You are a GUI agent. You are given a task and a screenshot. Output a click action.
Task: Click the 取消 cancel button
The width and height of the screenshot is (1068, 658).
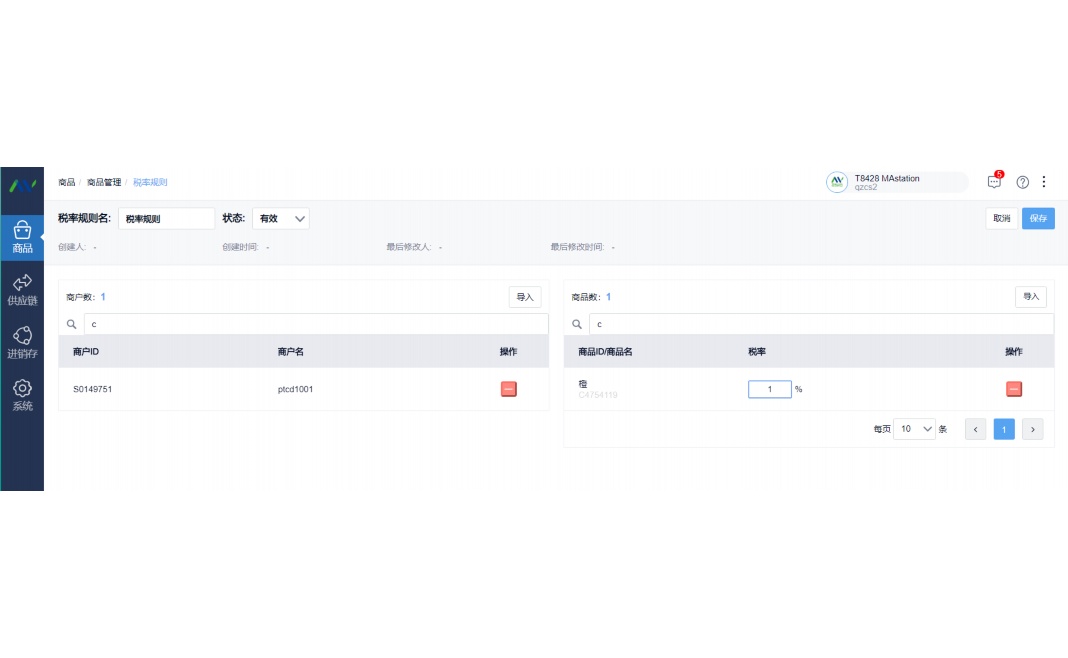coord(1001,218)
